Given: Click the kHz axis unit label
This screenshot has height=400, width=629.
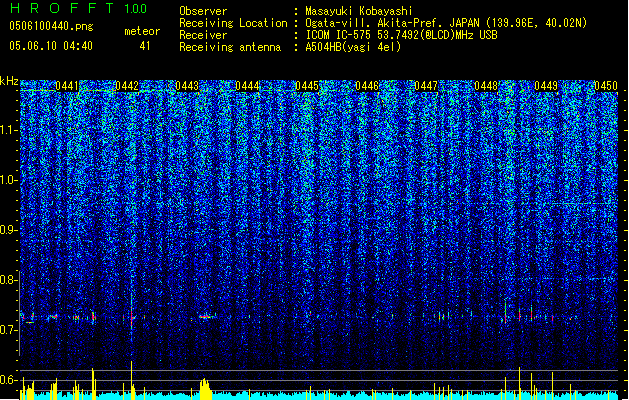Looking at the screenshot, I should tap(9, 81).
